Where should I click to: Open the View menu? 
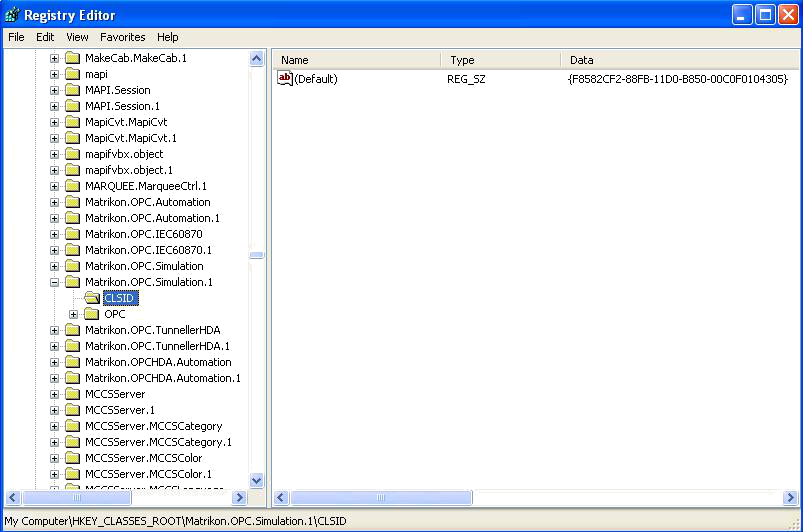click(77, 37)
